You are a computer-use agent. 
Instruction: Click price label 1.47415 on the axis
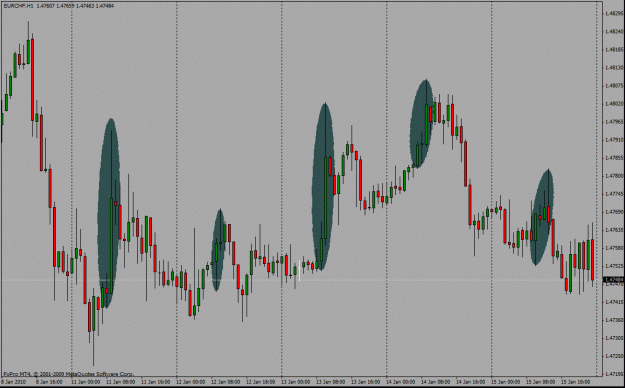click(x=614, y=302)
